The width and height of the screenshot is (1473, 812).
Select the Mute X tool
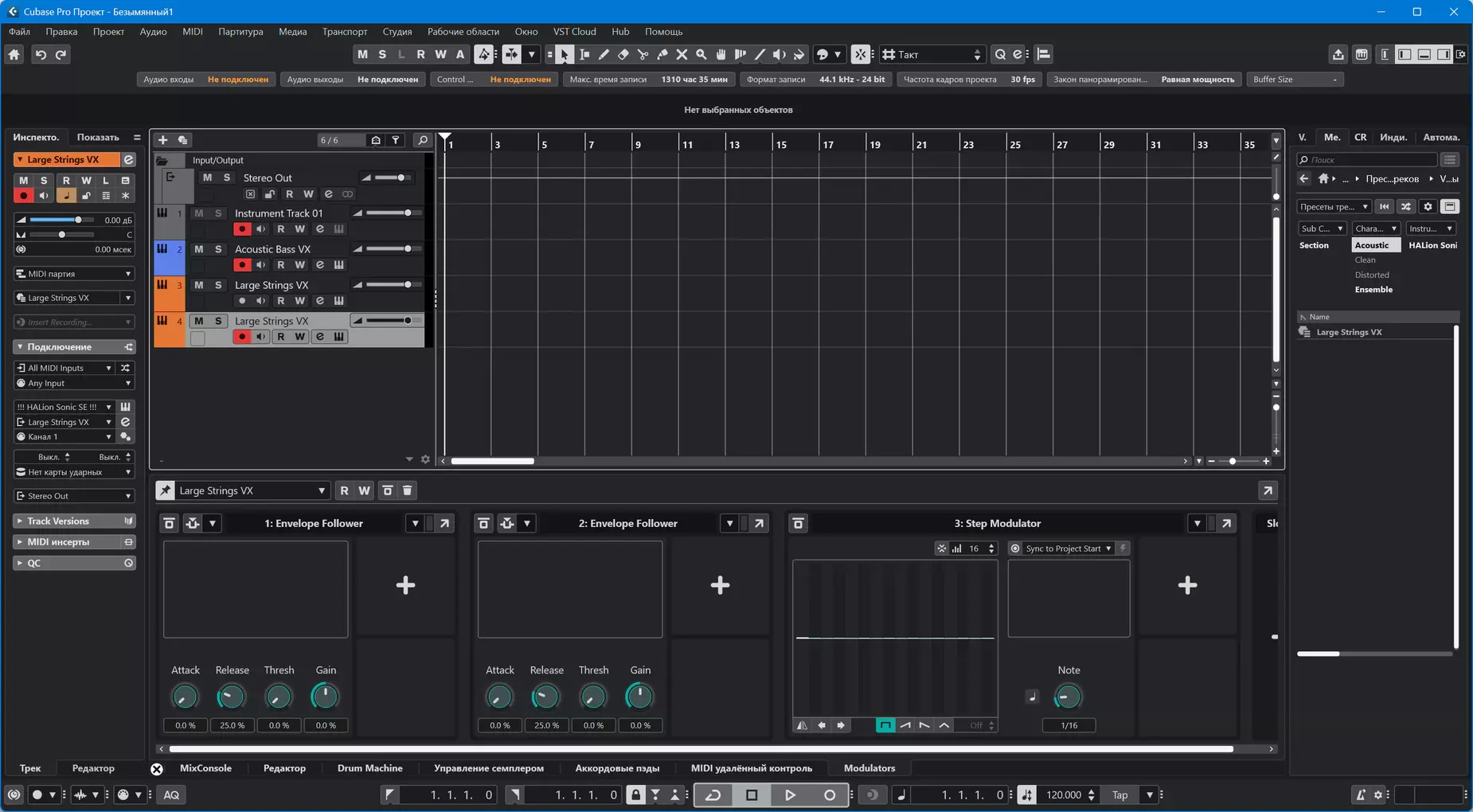click(x=682, y=54)
